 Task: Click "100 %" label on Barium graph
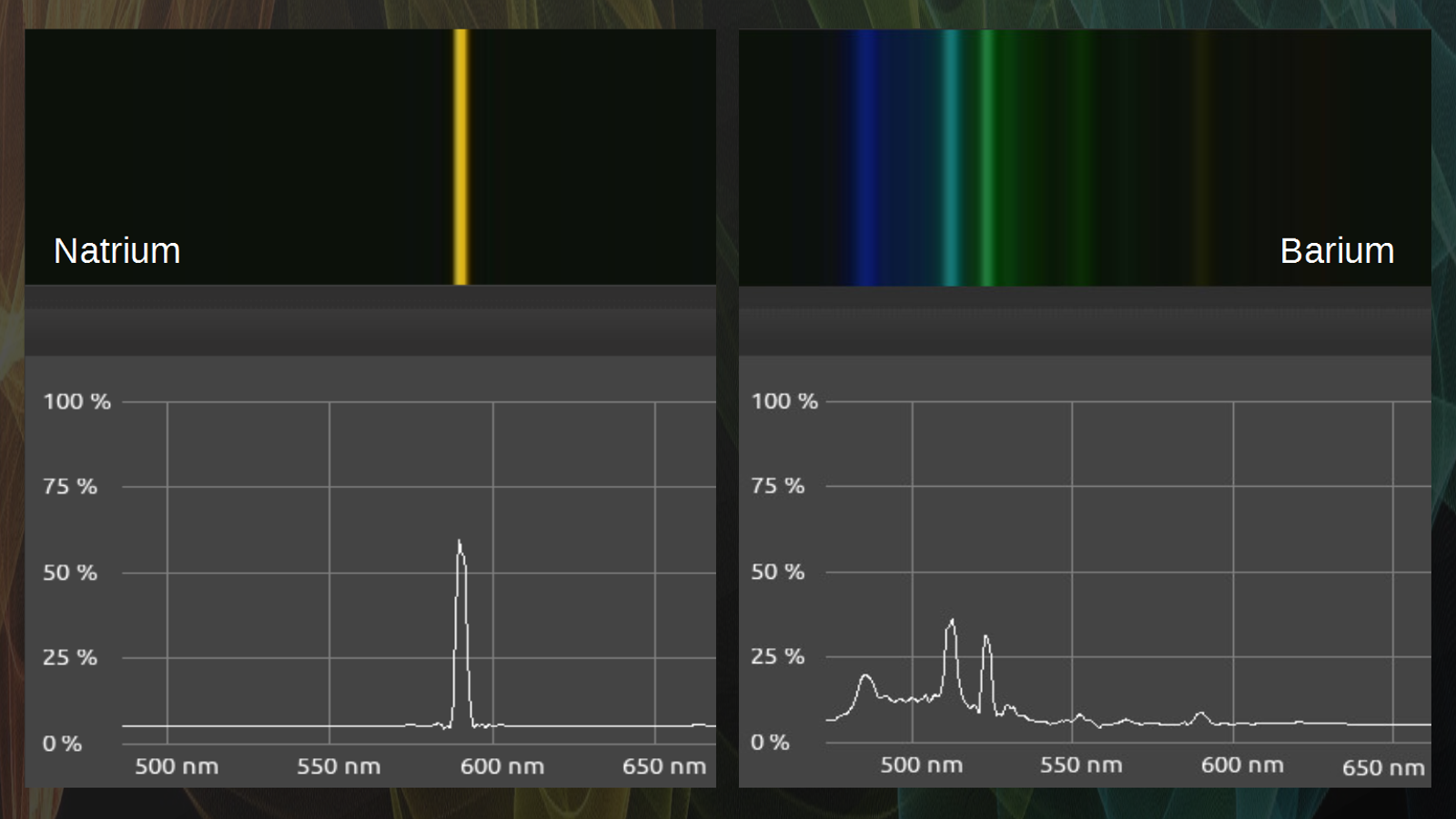784,401
